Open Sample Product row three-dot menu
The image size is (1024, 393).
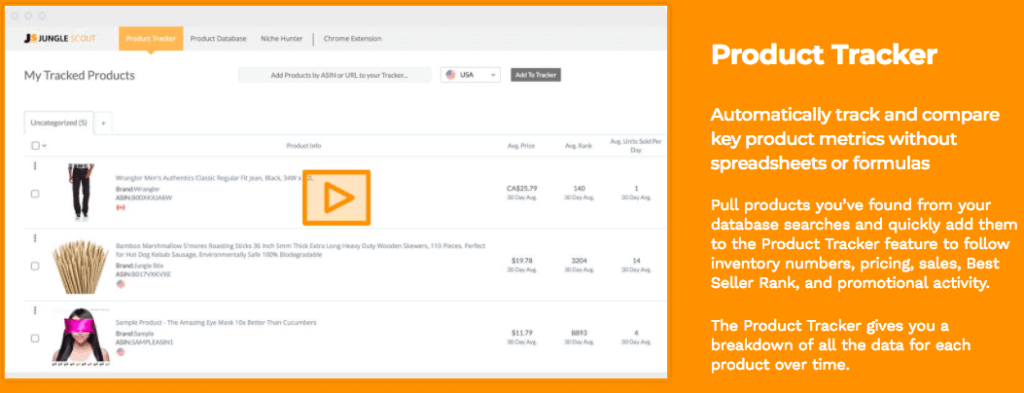[35, 311]
